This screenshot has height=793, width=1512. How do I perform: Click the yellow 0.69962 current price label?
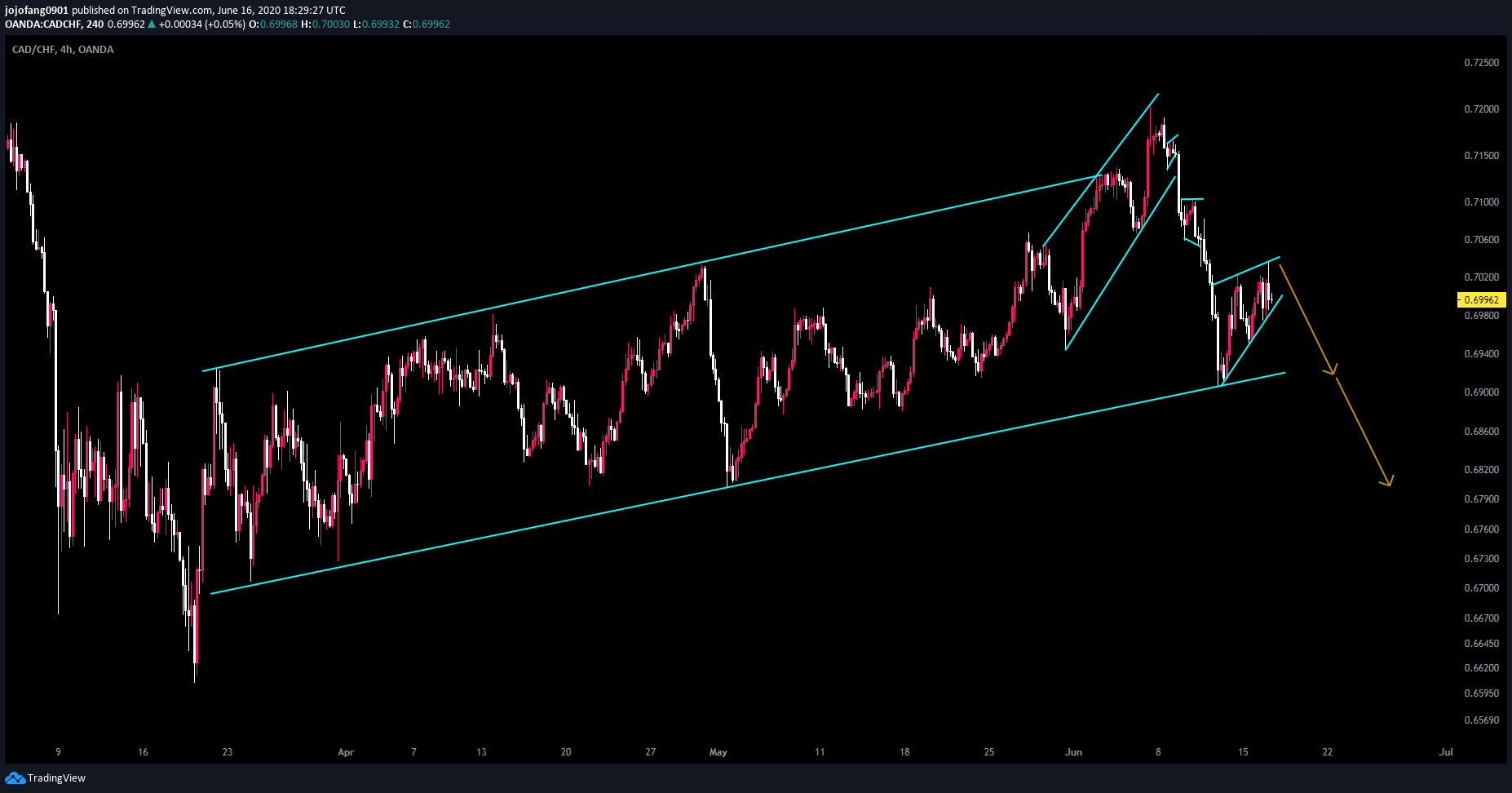coord(1481,299)
